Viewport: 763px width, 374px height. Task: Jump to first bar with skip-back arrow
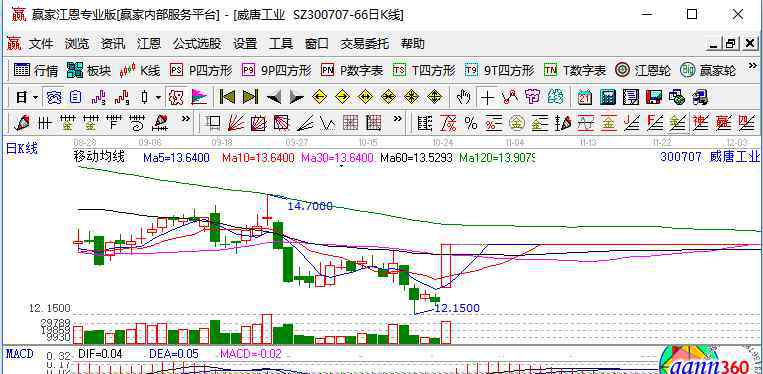click(x=227, y=97)
